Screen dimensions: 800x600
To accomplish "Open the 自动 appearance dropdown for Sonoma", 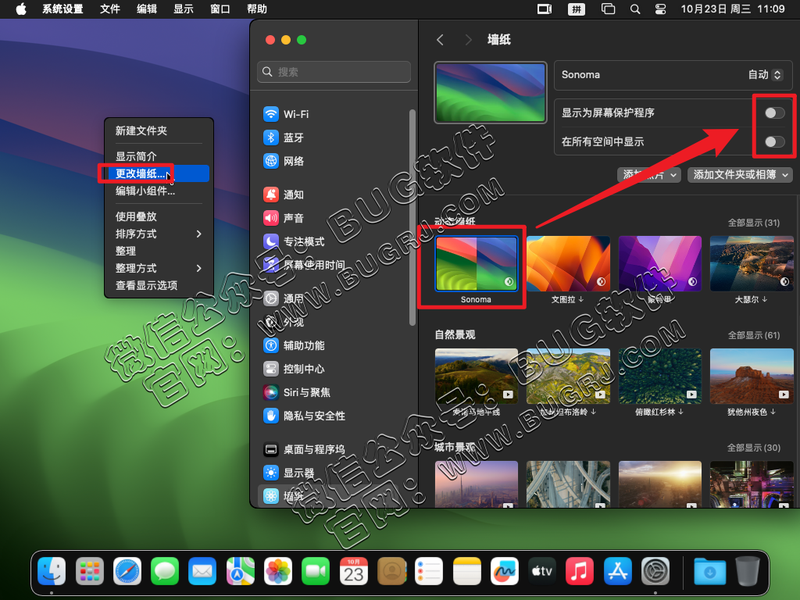I will (765, 74).
